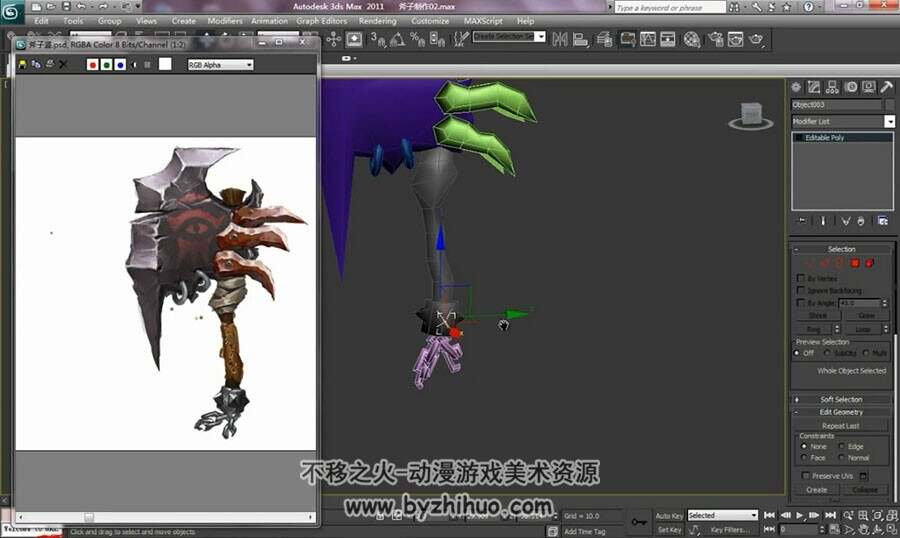Enable red channel in image viewer

(x=92, y=65)
